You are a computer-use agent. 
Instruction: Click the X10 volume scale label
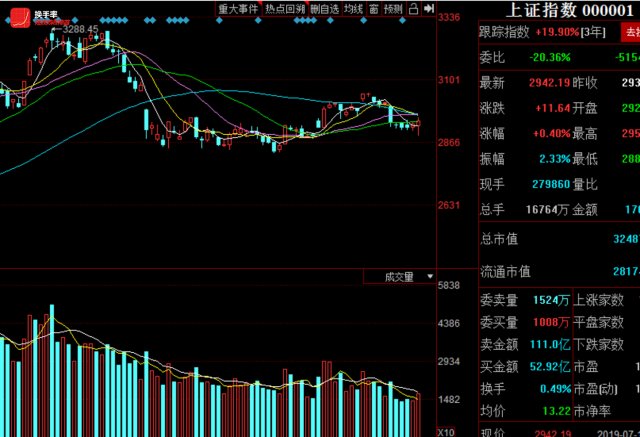tap(446, 433)
